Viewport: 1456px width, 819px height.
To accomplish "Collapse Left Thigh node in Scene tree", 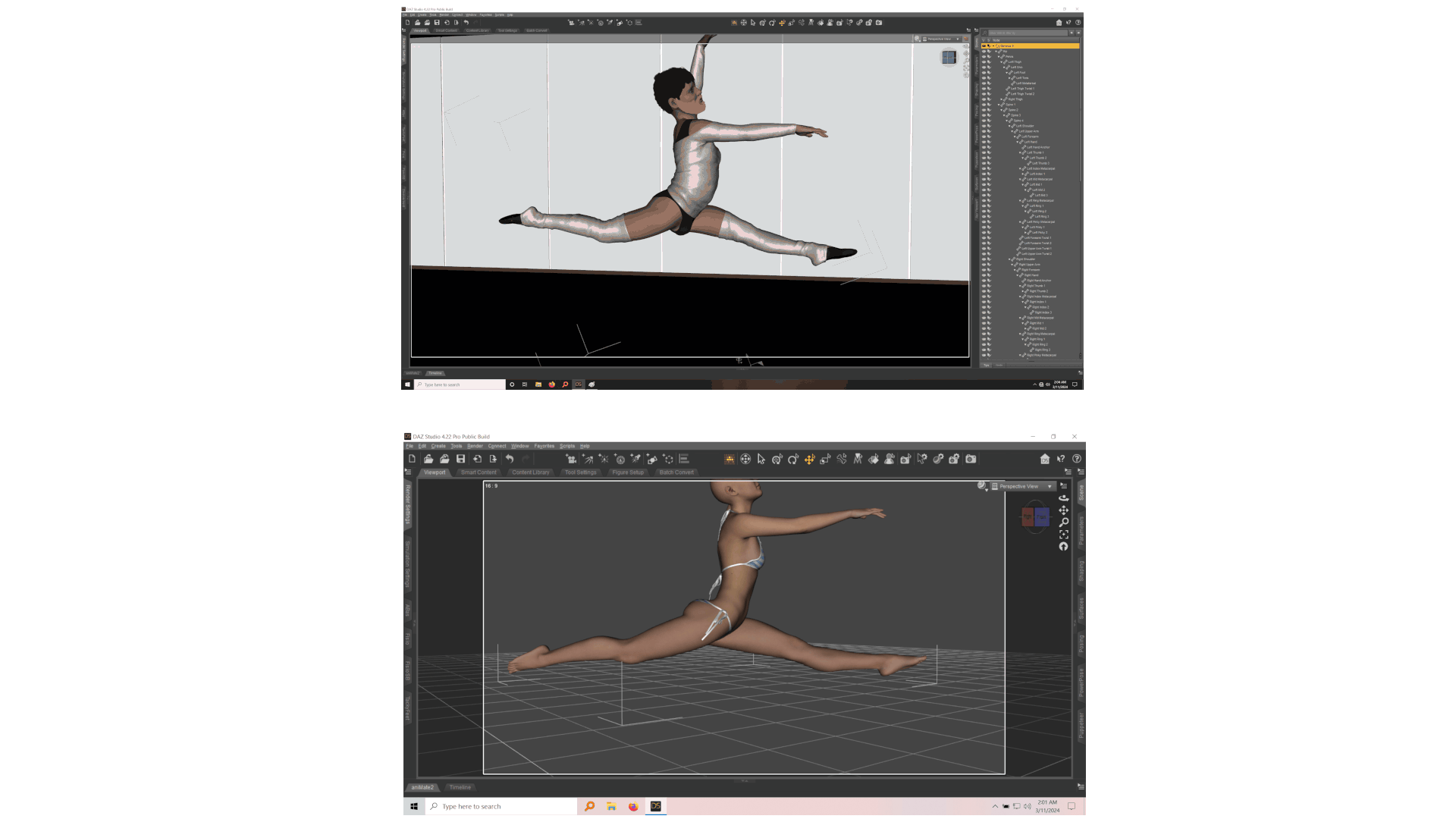I will click(1001, 62).
